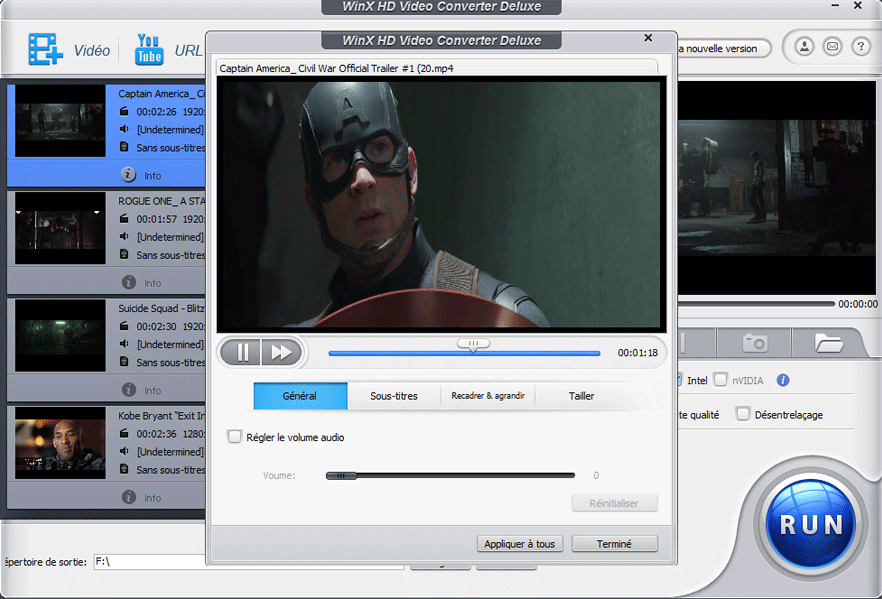
Task: Switch to the Général tab
Action: (300, 396)
